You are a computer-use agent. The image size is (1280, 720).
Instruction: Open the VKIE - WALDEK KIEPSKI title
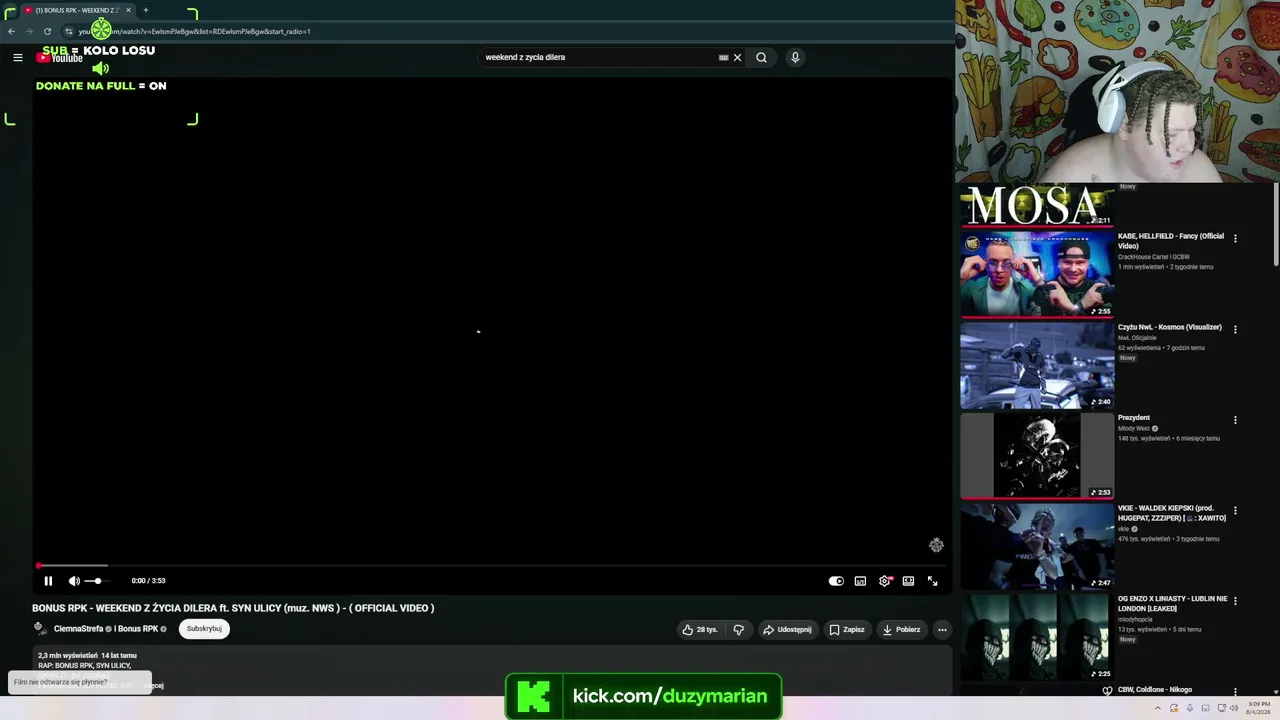tap(1172, 513)
